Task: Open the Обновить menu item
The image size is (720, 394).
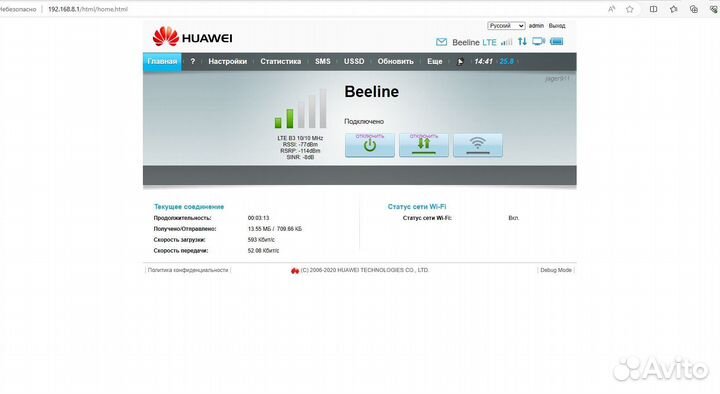Action: (395, 62)
